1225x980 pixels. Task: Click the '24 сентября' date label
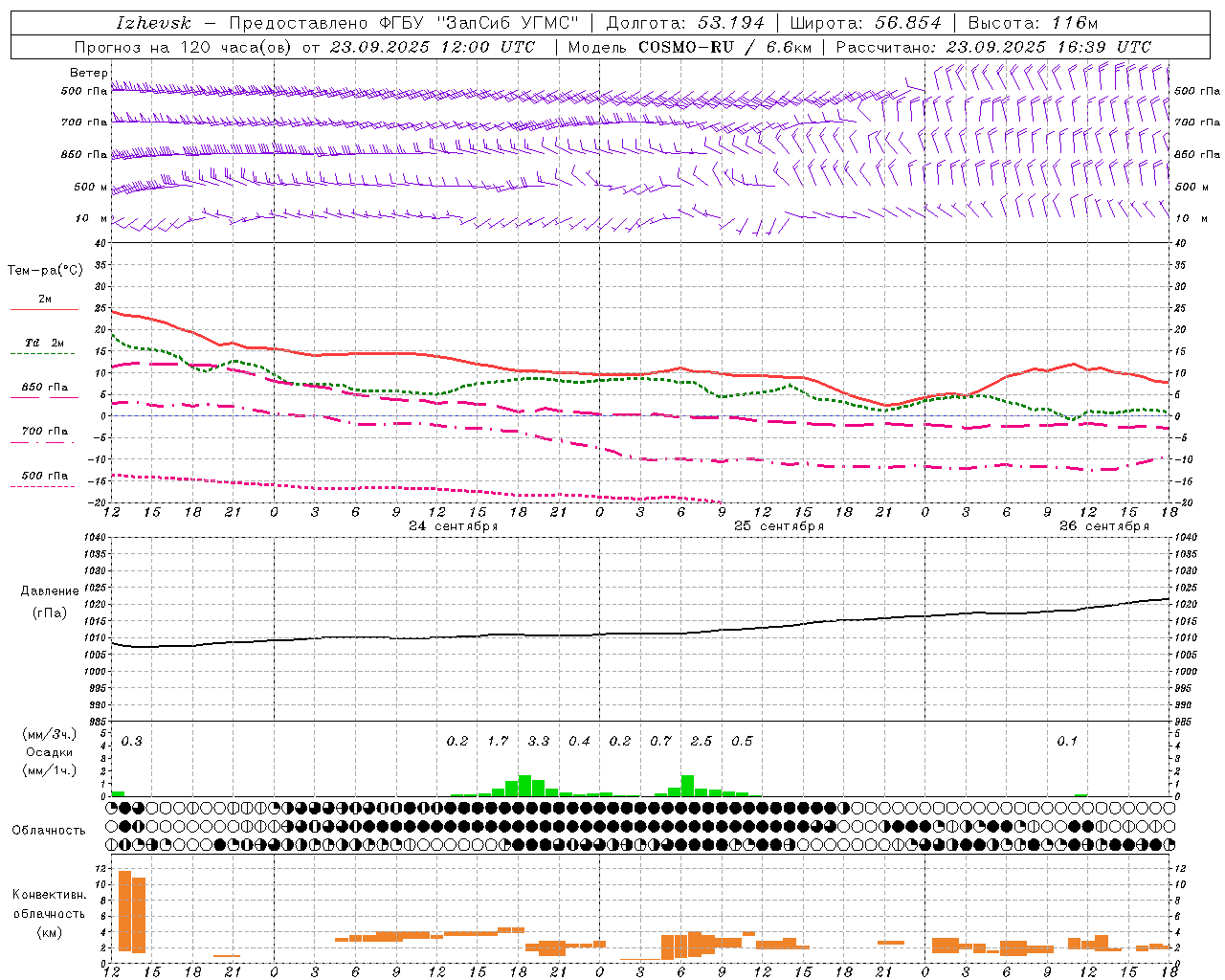454,526
